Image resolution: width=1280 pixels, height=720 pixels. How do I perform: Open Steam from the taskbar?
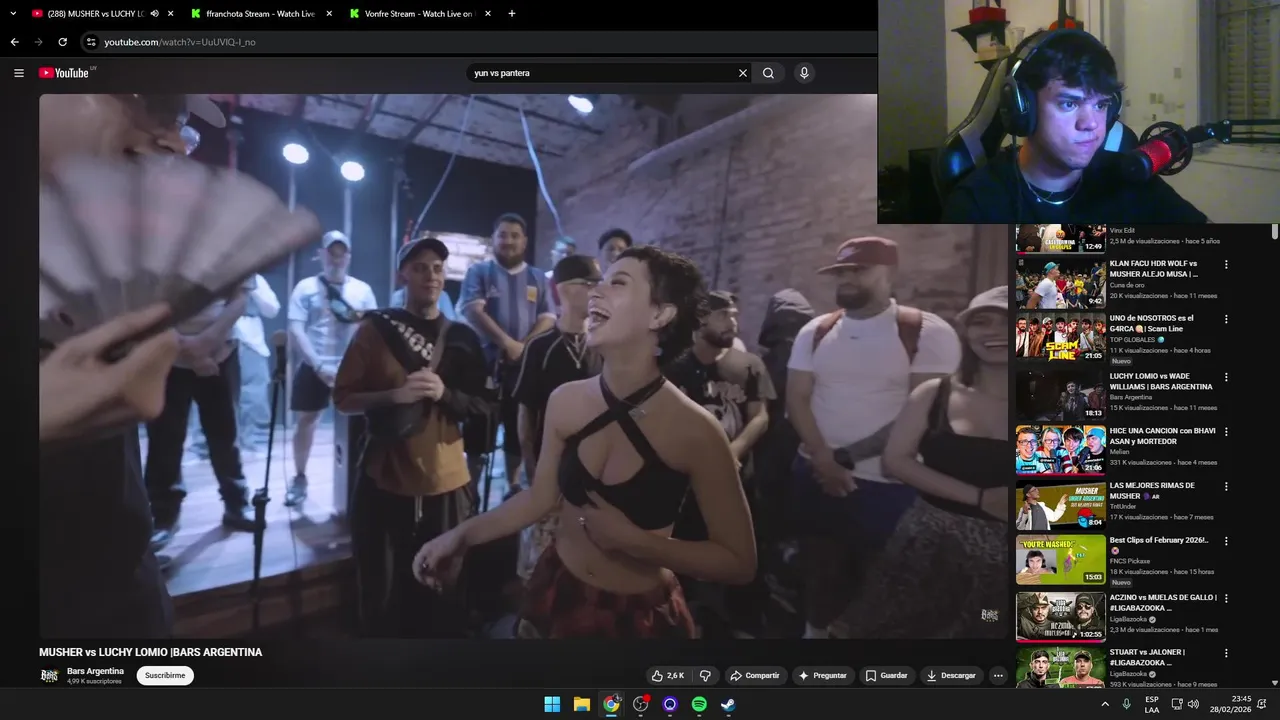click(x=728, y=704)
